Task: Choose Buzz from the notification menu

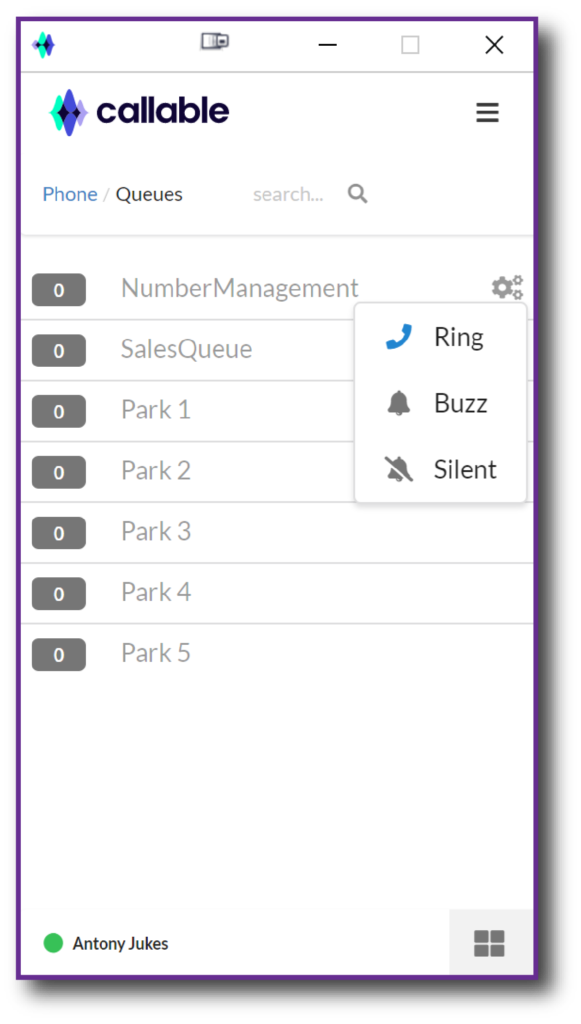Action: click(x=441, y=404)
